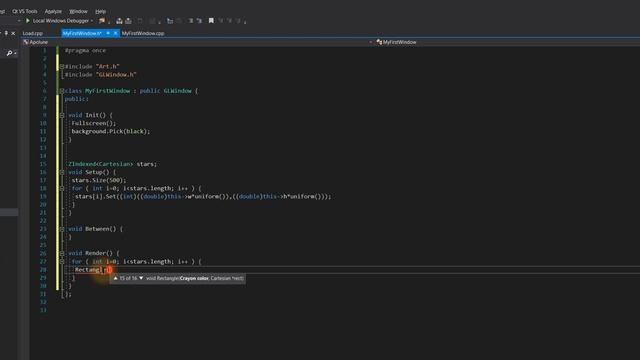
Task: Collapse the MyFirstWindow class block
Action: coord(62,91)
